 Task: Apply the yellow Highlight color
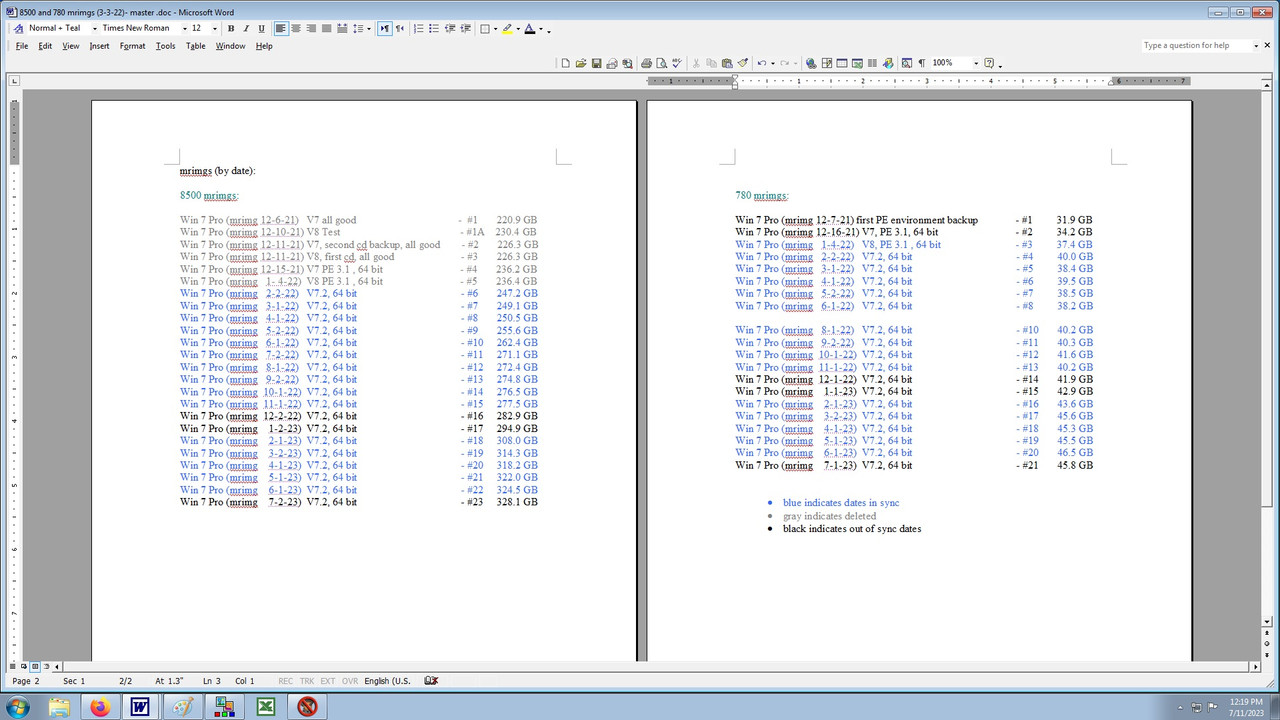(x=507, y=28)
